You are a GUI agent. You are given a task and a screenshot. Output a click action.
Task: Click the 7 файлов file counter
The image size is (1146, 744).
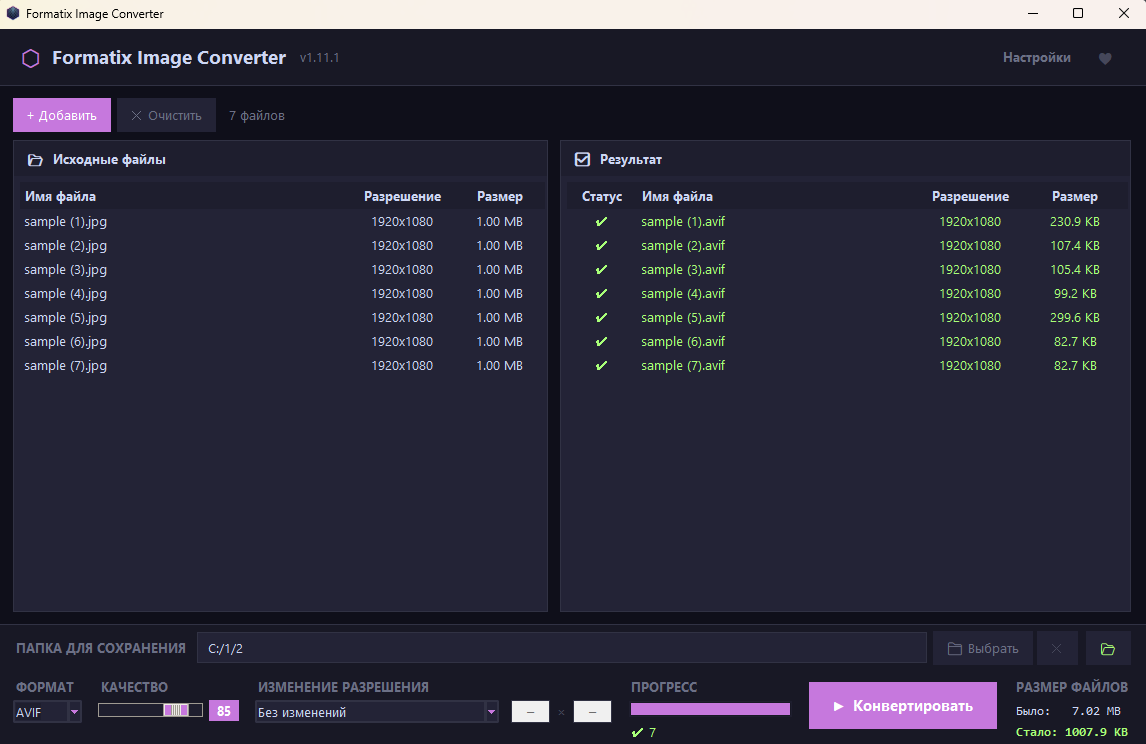(257, 115)
